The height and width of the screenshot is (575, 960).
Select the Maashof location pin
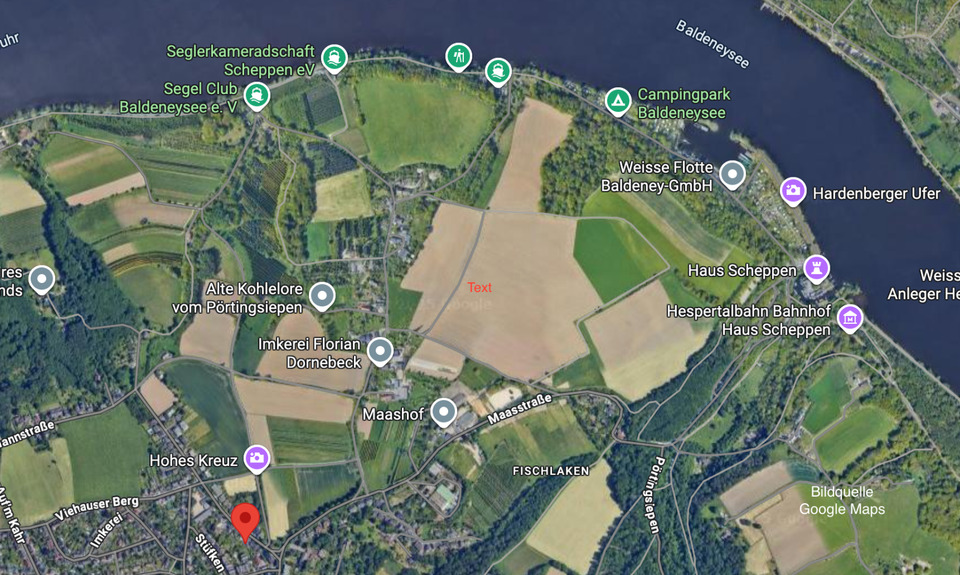click(443, 412)
